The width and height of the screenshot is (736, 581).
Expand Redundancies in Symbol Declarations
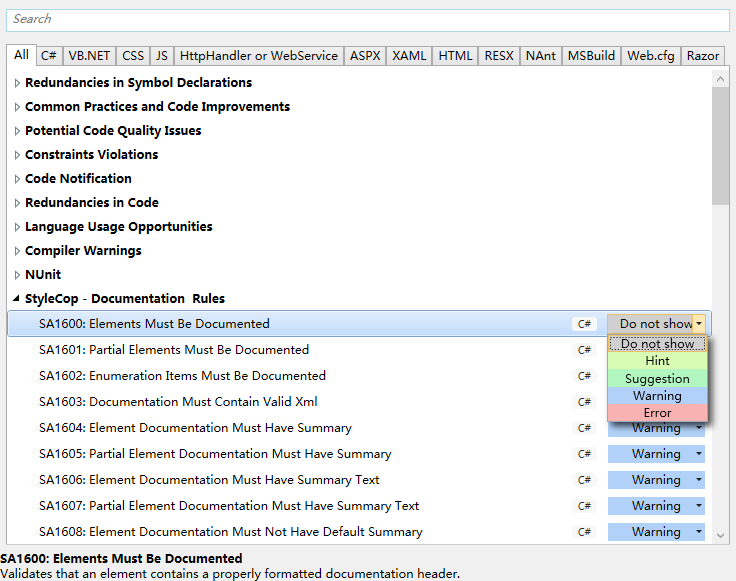click(17, 83)
